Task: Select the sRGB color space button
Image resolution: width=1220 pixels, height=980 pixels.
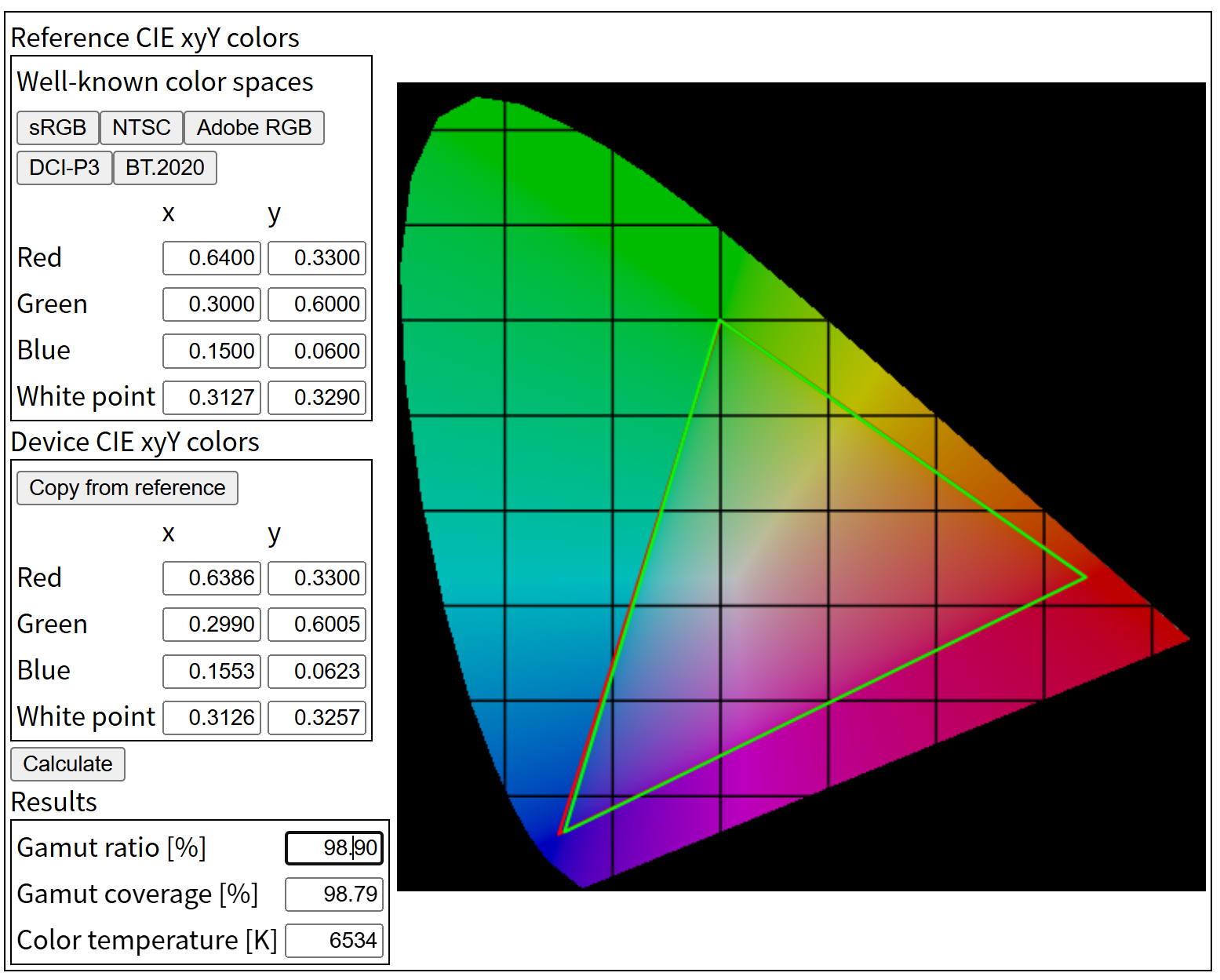Action: 58,127
